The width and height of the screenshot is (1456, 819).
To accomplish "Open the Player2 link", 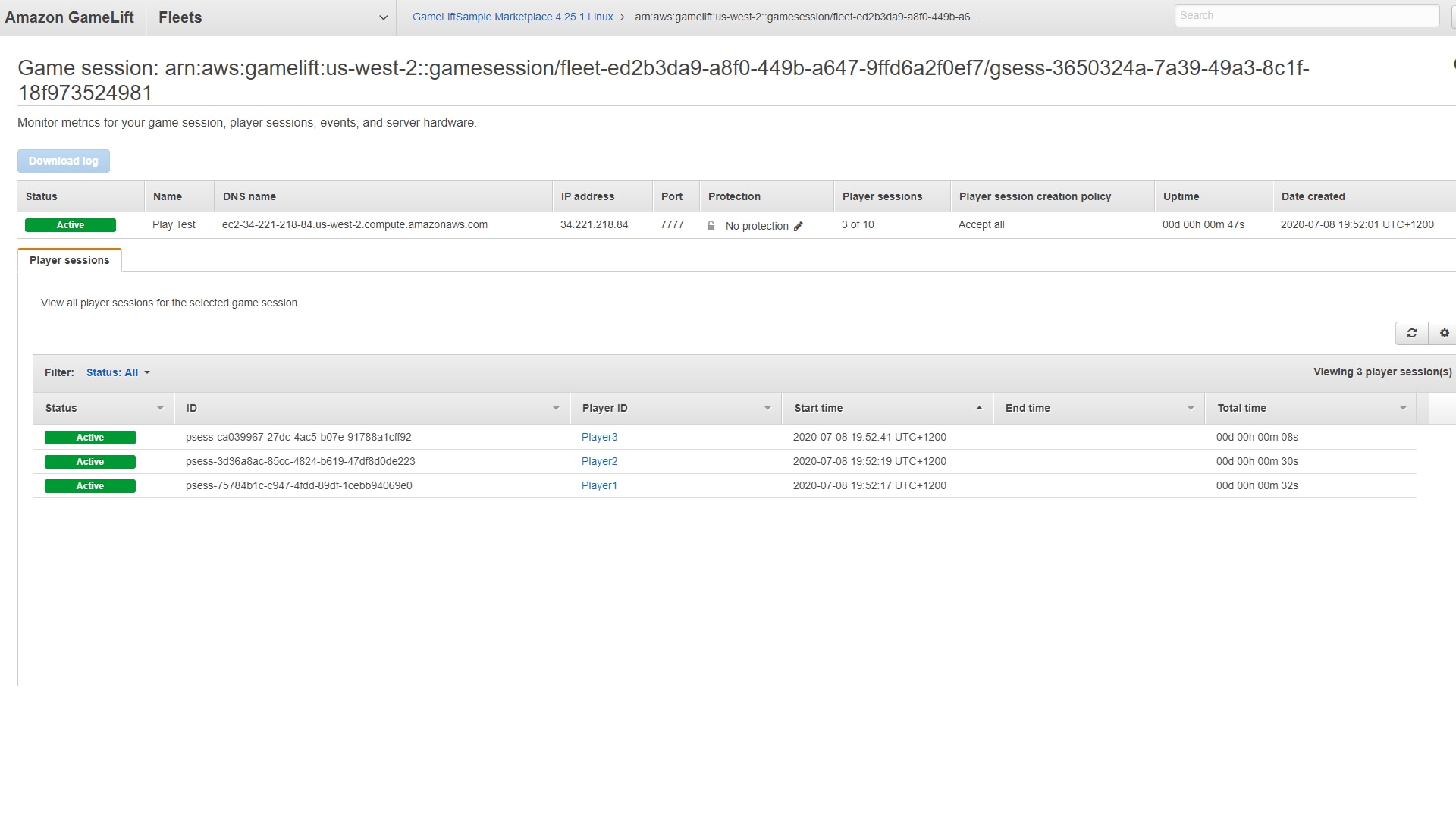I will [x=599, y=461].
